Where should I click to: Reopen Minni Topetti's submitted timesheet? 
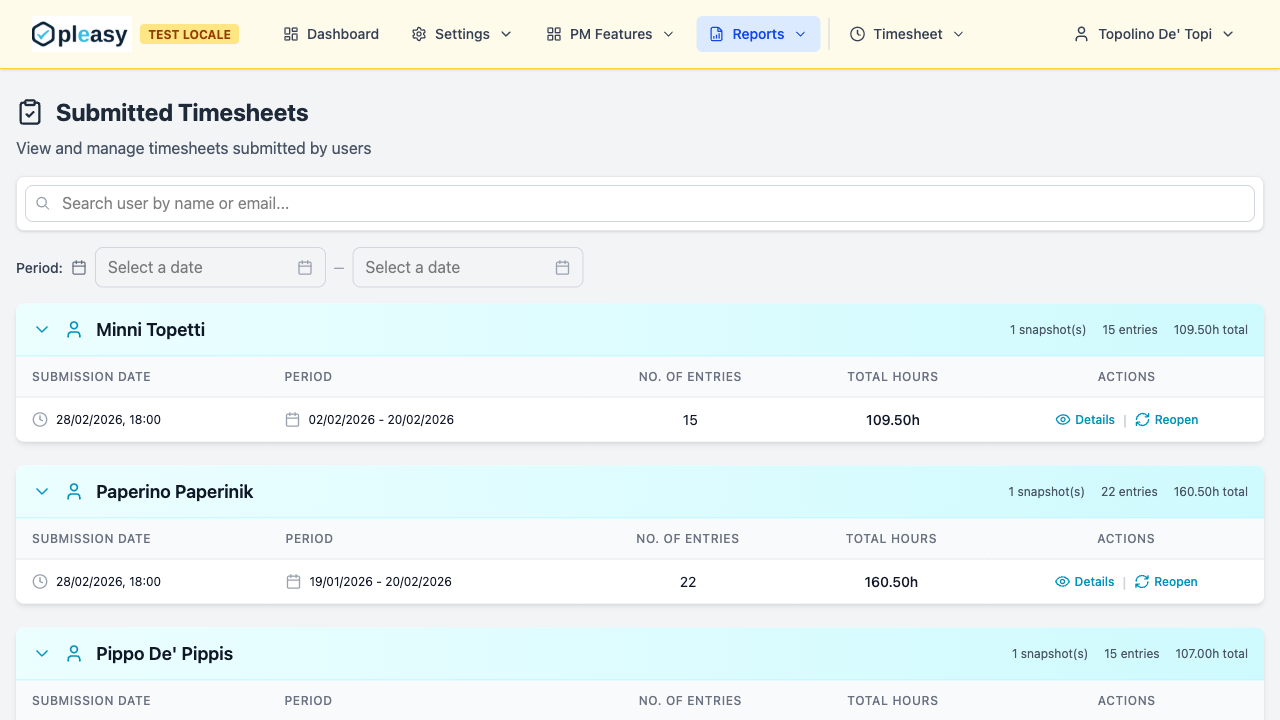1167,420
